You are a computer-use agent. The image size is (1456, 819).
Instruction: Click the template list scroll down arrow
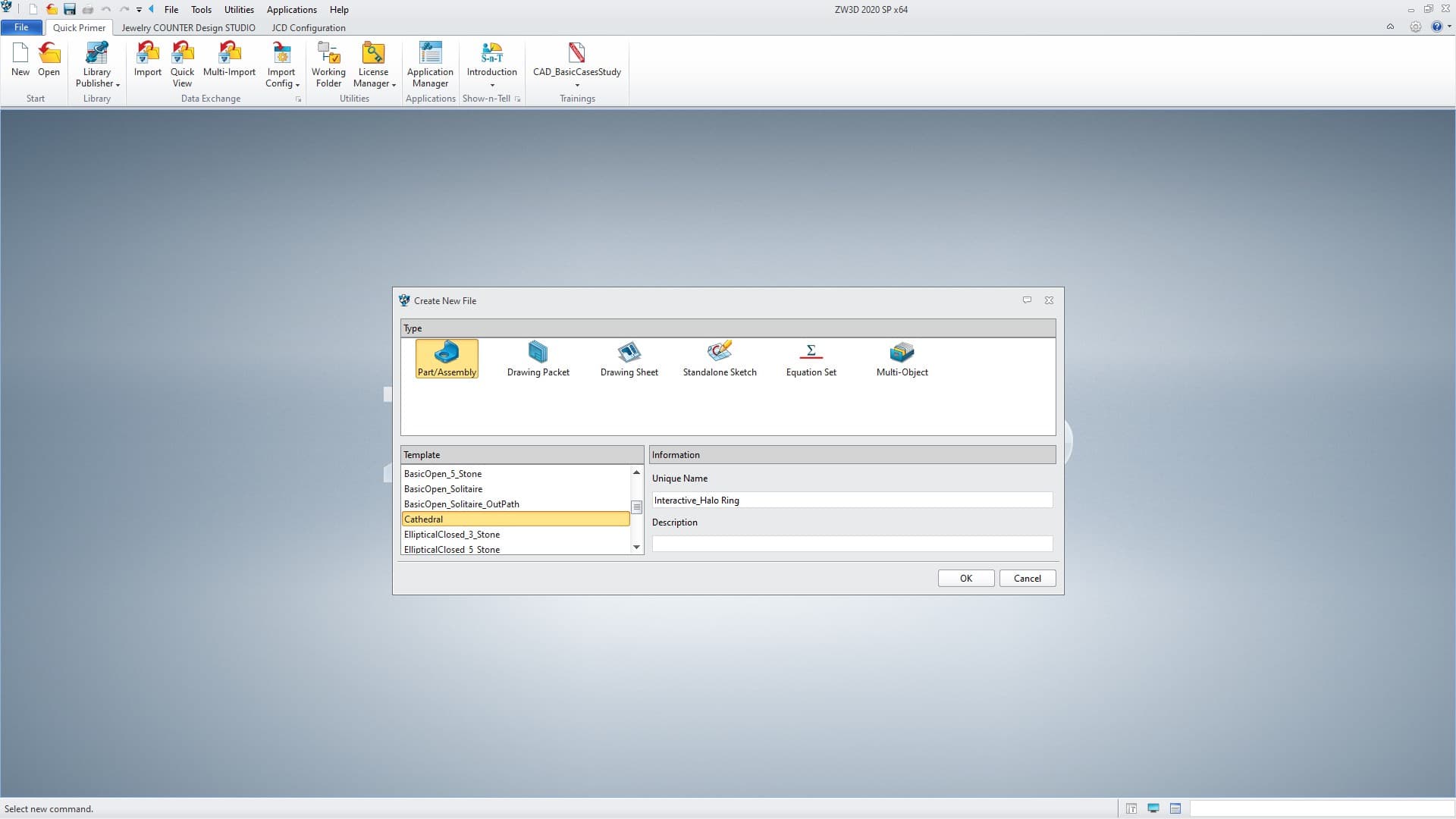coord(636,548)
